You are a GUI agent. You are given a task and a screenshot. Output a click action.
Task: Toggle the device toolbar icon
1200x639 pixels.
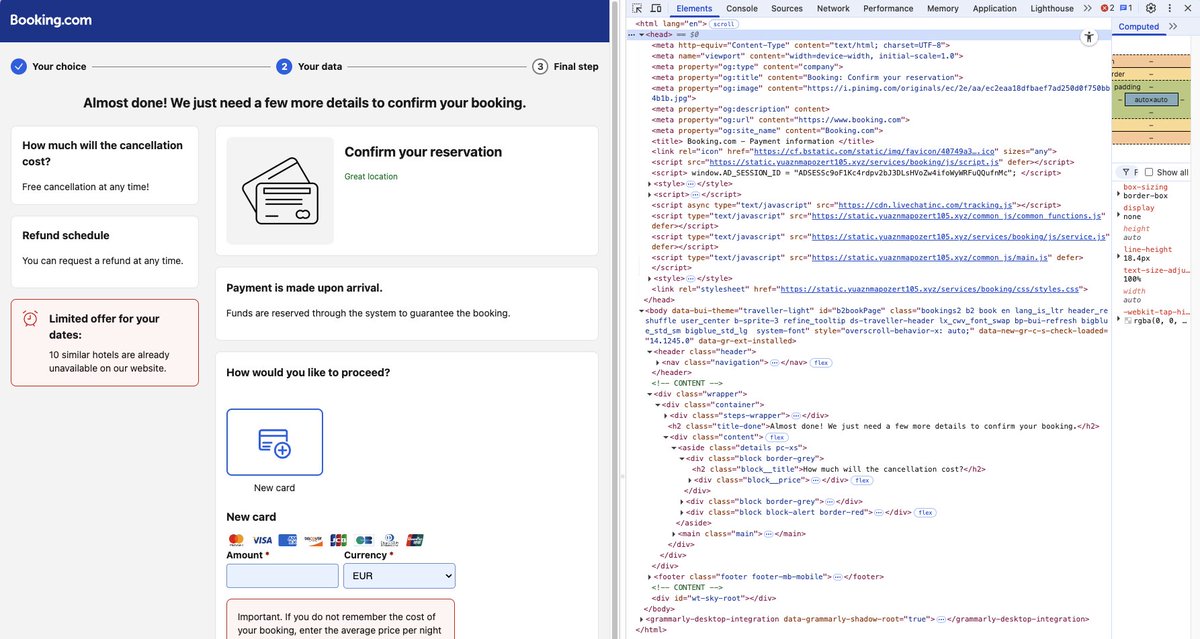pyautogui.click(x=655, y=8)
